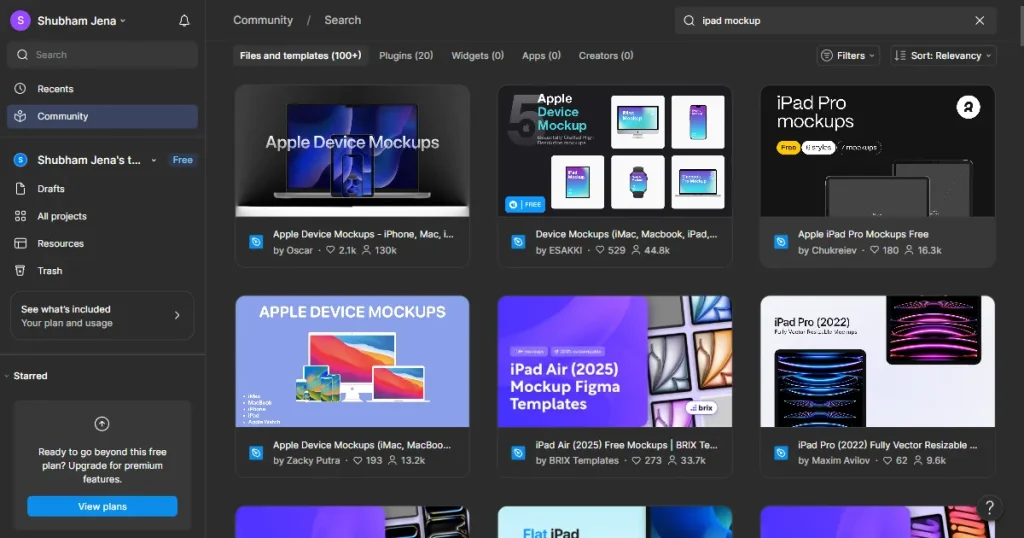Open the help question mark button

[989, 507]
